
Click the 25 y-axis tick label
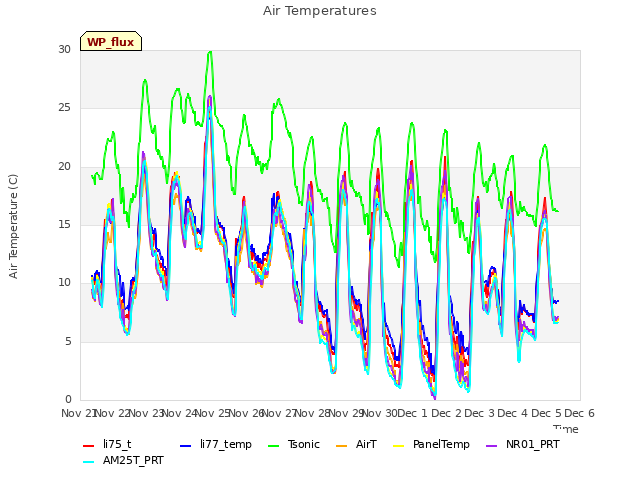click(x=64, y=108)
